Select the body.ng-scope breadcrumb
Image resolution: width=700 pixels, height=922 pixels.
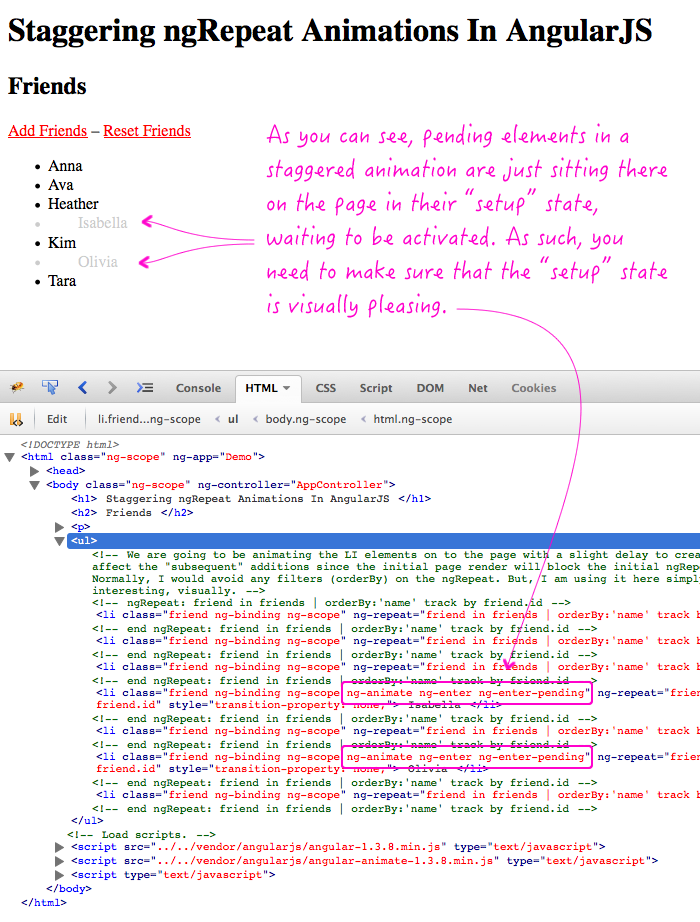305,419
